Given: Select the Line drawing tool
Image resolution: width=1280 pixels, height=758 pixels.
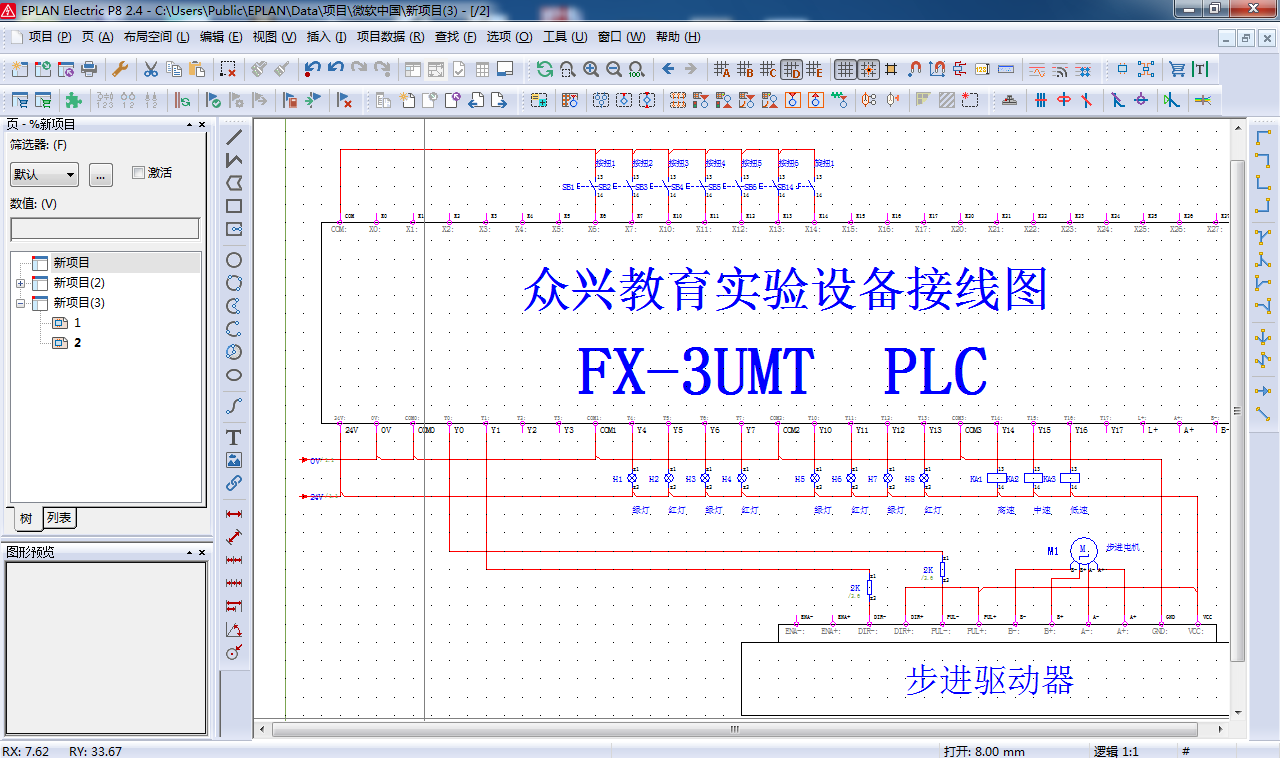Looking at the screenshot, I should (x=234, y=137).
